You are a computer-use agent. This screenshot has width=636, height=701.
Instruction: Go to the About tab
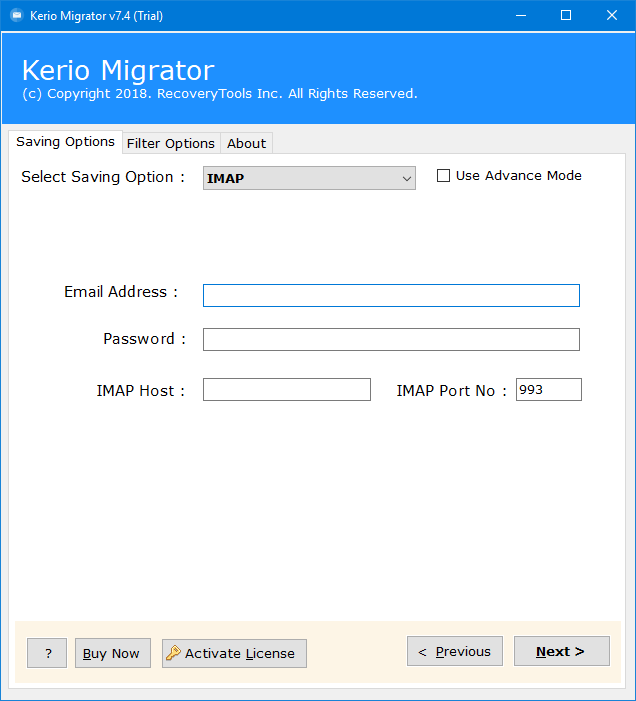tap(246, 143)
